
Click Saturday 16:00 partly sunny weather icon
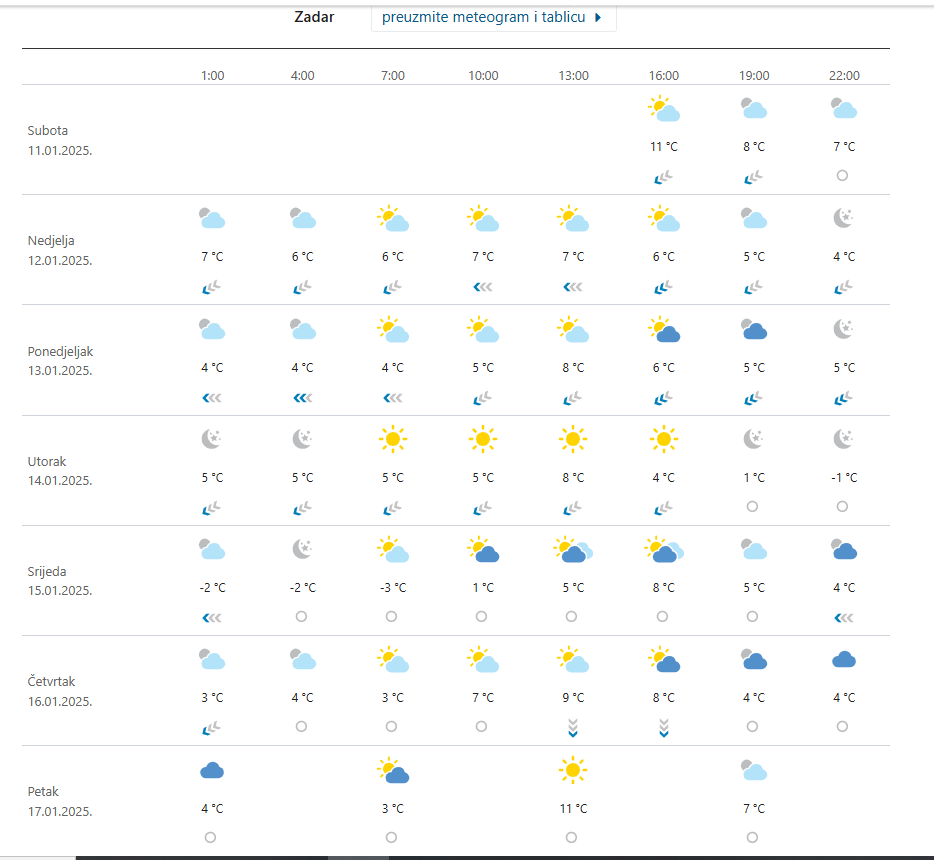[x=664, y=109]
